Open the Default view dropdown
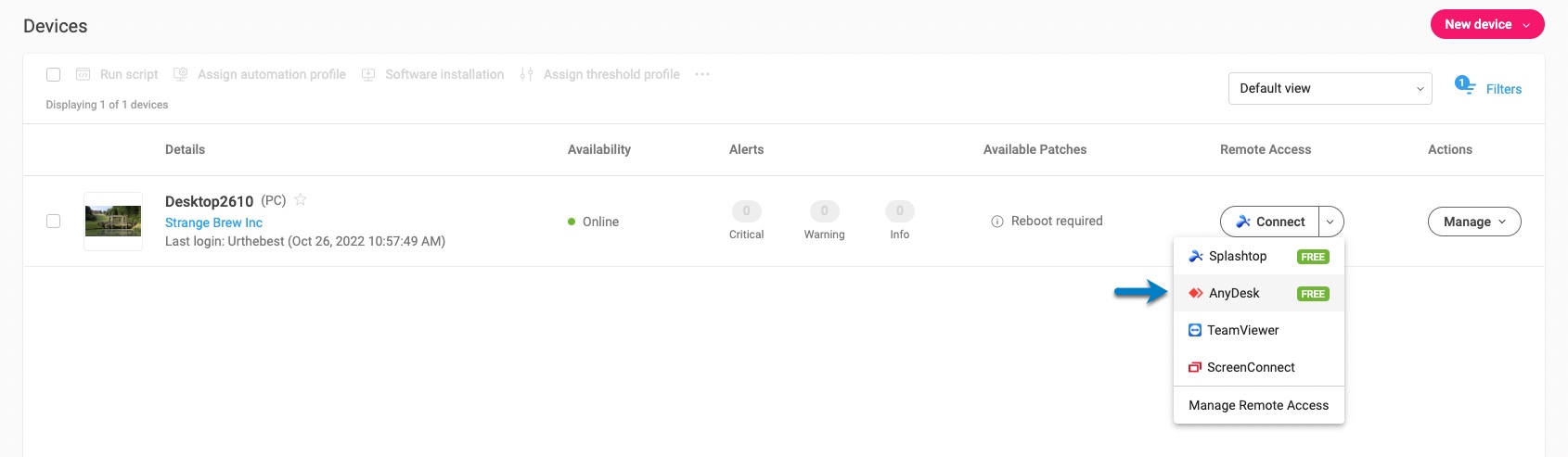Viewport: 1568px width, 457px height. (x=1330, y=88)
